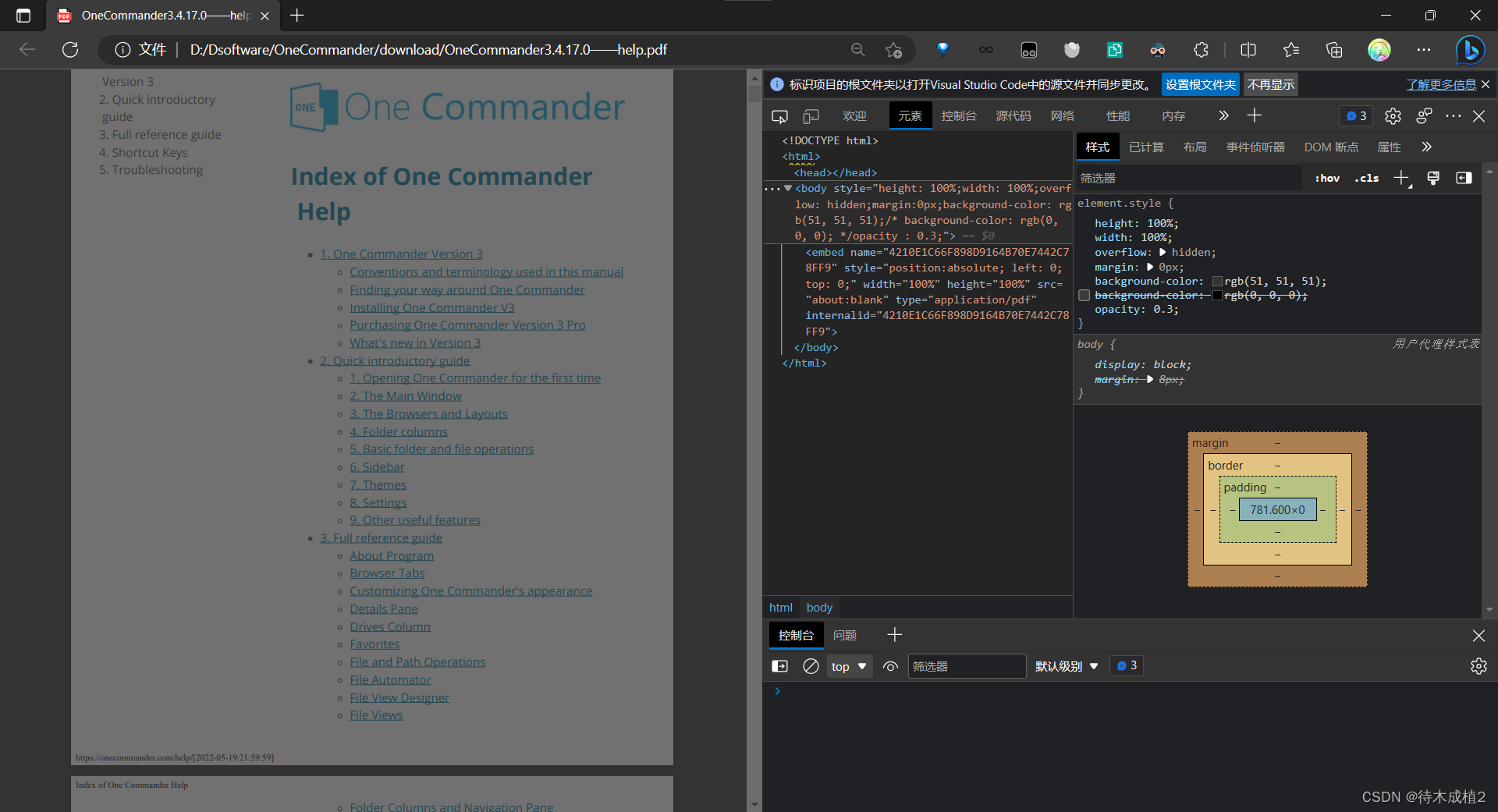Close the console drawer
1498x812 pixels.
point(1478,636)
